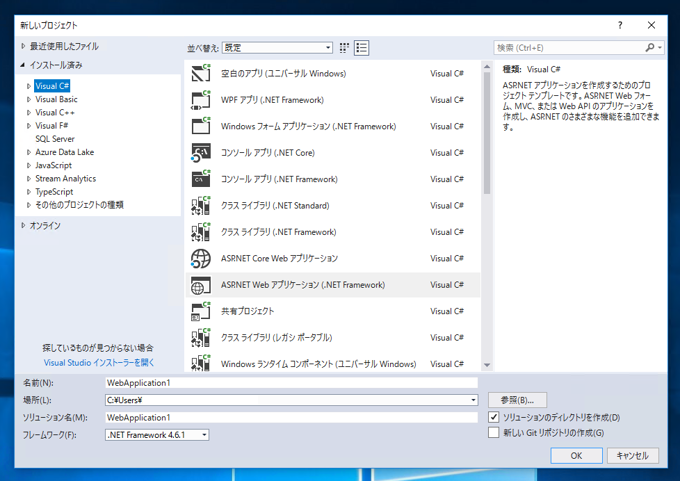This screenshot has height=481, width=680.
Task: Select the 共有プロジェクト template row text
Action: (247, 311)
